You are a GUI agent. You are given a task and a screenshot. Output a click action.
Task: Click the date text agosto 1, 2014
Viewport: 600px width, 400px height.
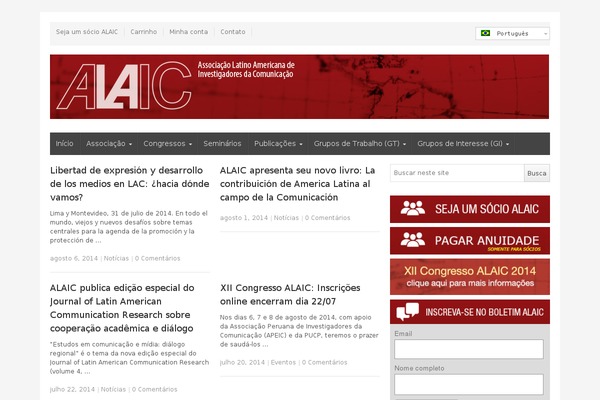(244, 218)
